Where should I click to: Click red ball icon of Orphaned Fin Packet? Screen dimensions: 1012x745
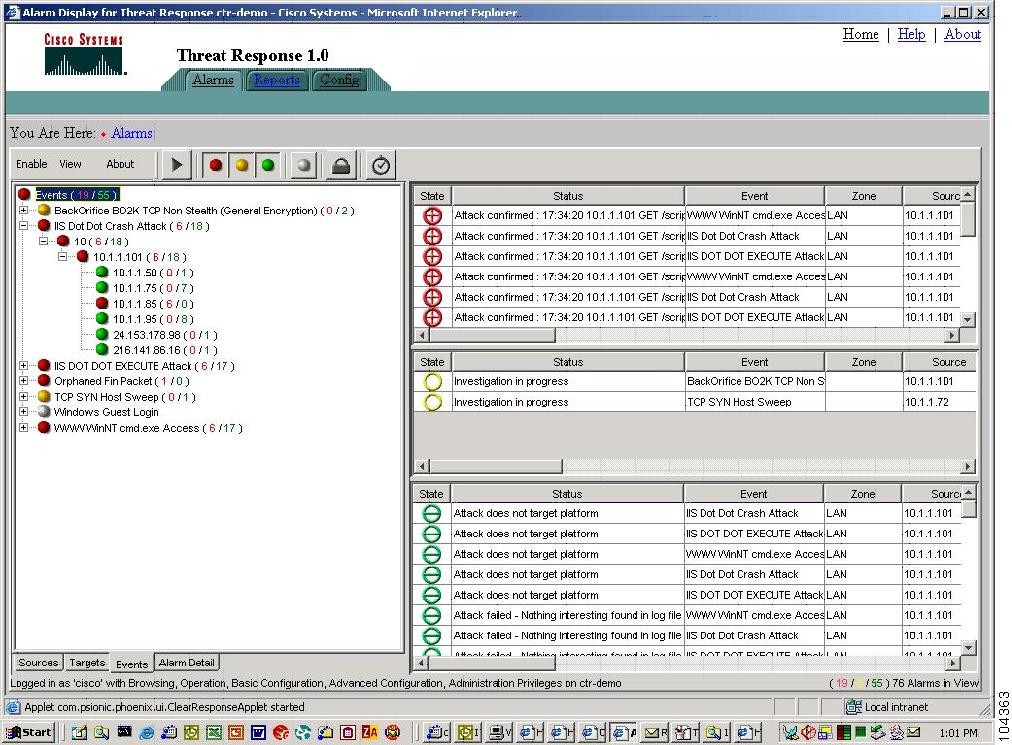click(44, 381)
